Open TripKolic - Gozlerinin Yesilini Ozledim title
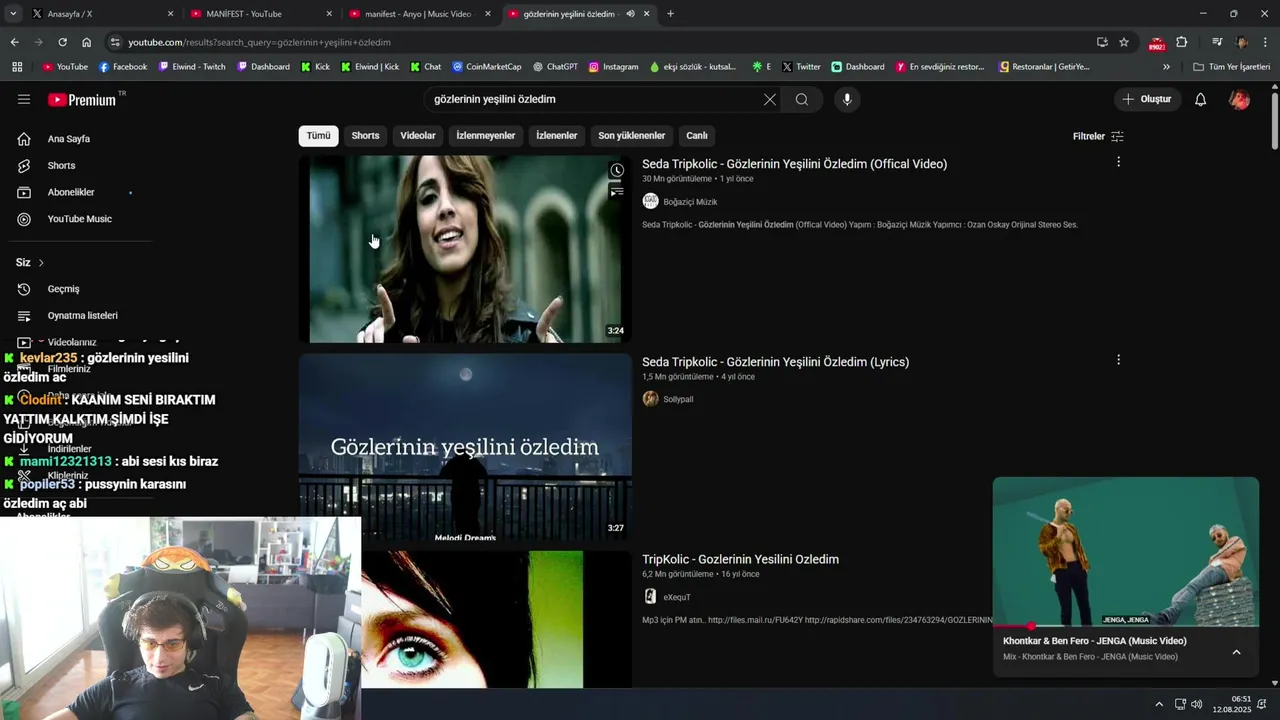Image resolution: width=1280 pixels, height=720 pixels. (x=740, y=559)
